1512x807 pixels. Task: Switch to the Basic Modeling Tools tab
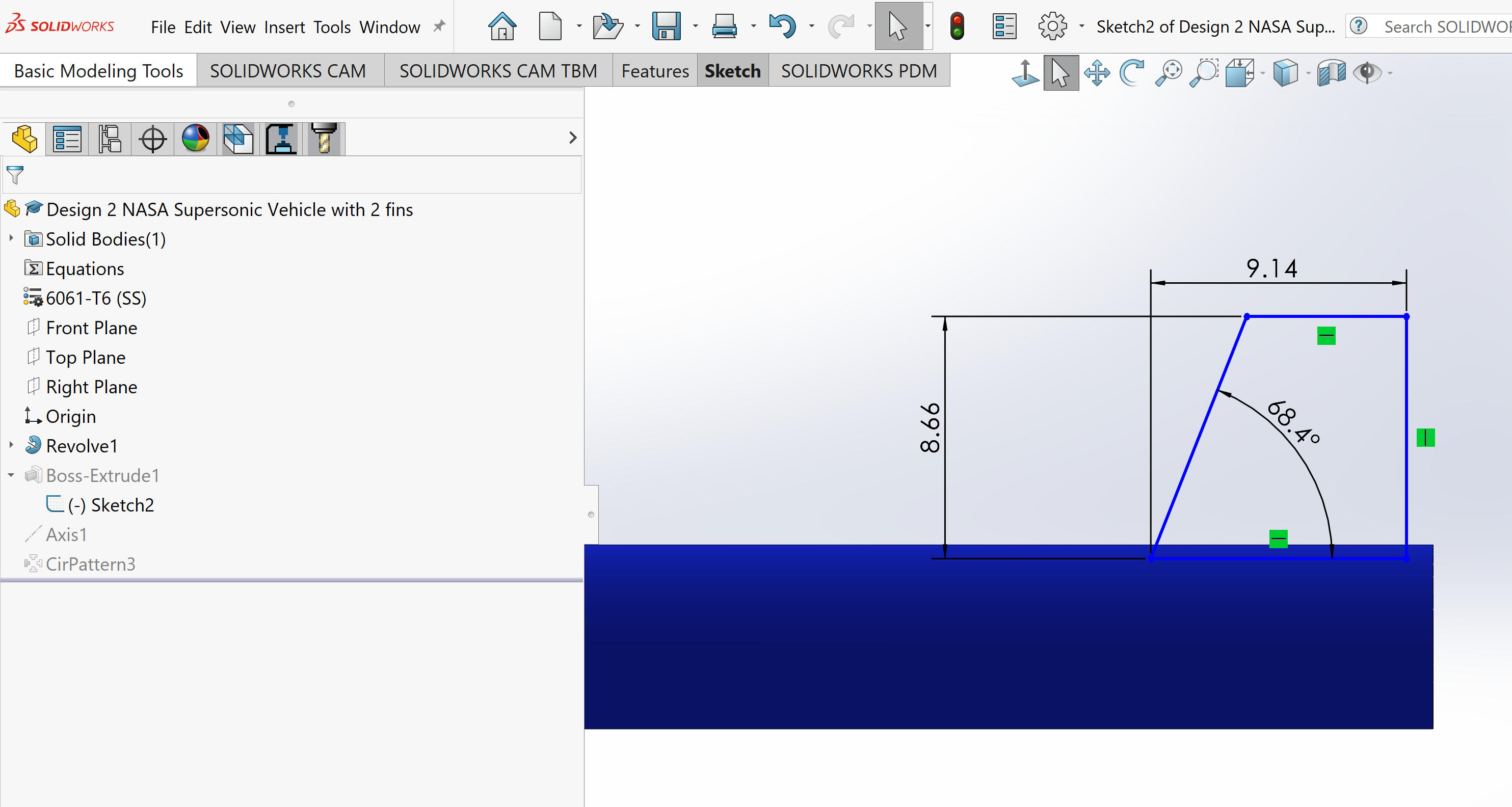click(99, 71)
